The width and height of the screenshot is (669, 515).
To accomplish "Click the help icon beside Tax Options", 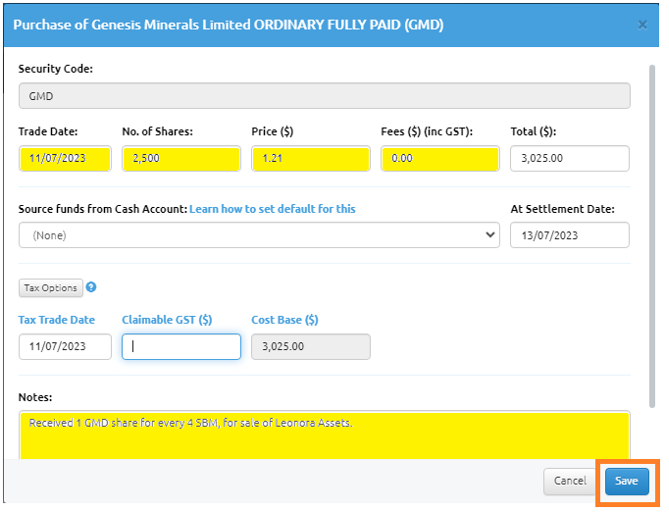I will point(91,287).
